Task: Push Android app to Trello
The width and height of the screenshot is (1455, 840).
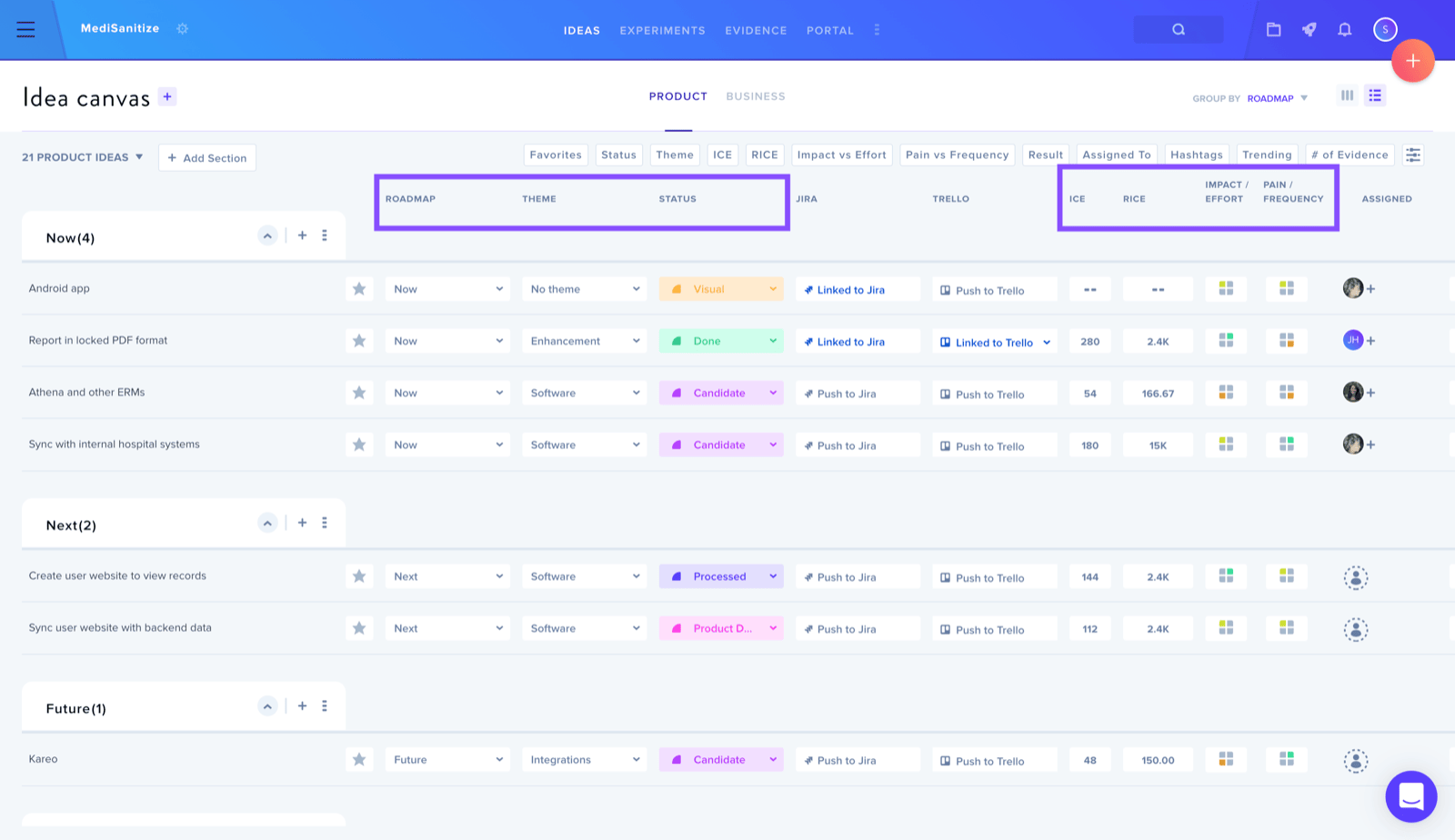Action: click(995, 290)
